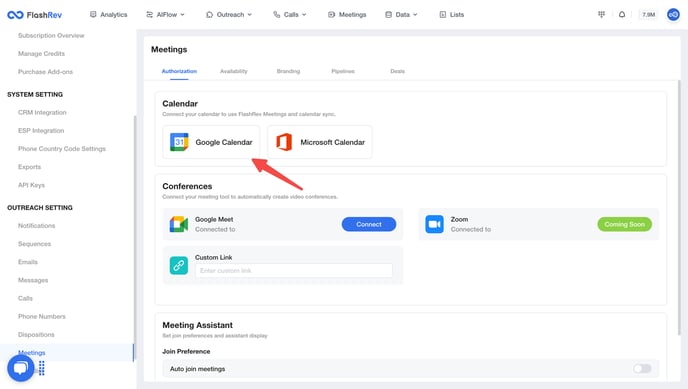Open Analytics in top navigation

coord(108,14)
